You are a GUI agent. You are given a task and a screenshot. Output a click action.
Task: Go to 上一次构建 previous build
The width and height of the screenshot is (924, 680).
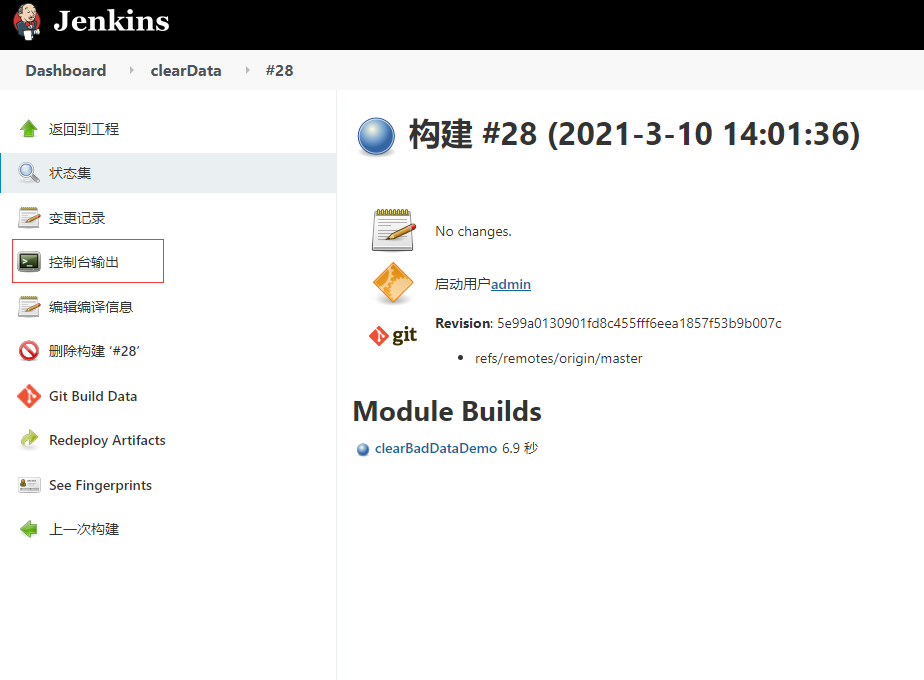[x=84, y=529]
